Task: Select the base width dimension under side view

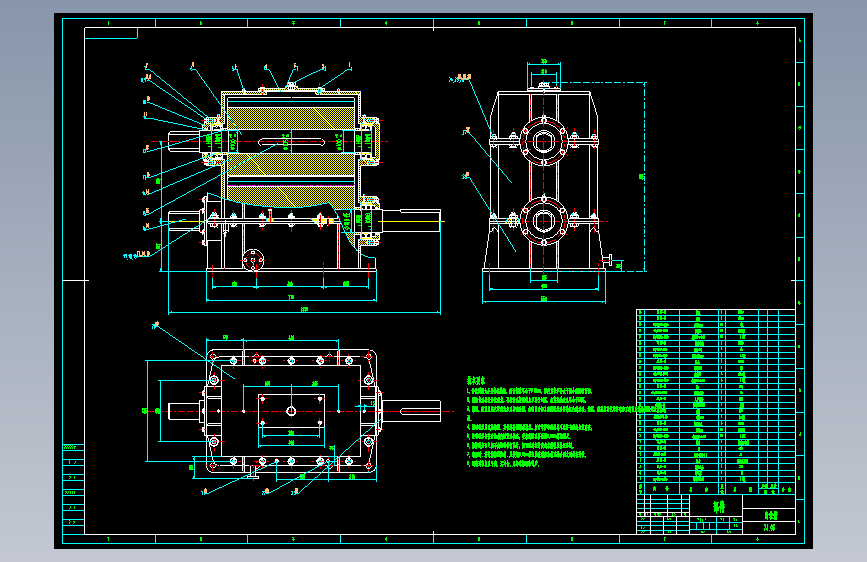Action: pos(544,299)
